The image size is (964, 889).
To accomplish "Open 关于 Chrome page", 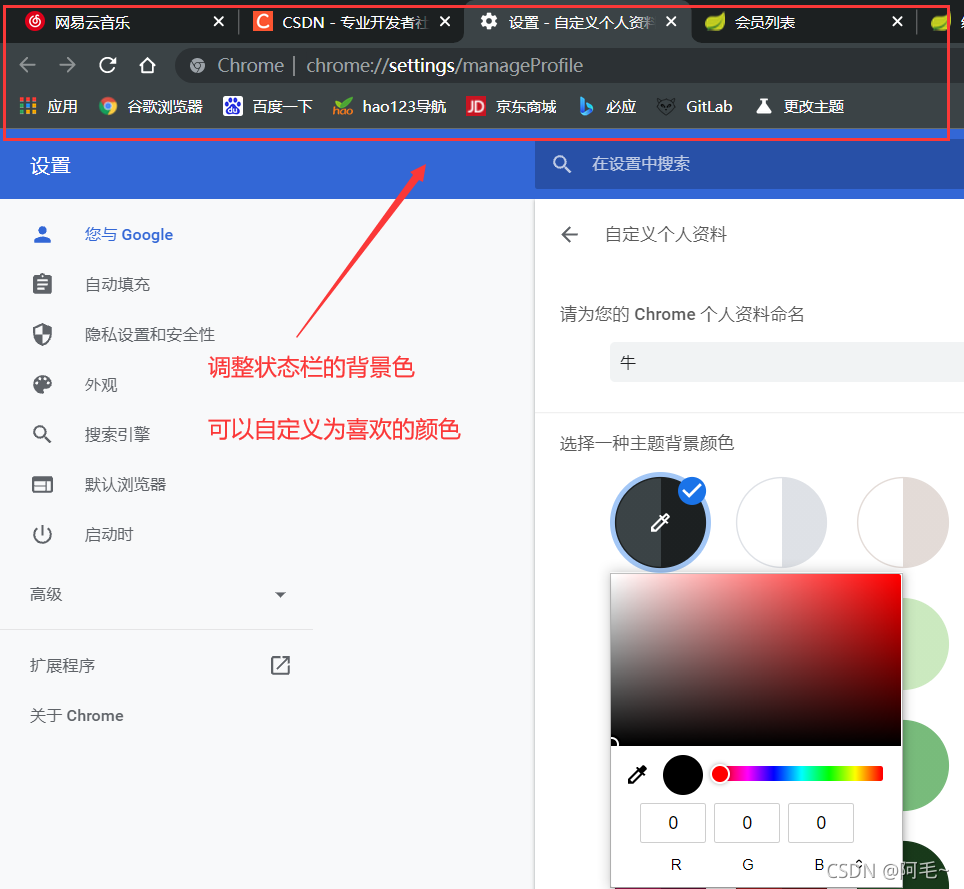I will click(77, 716).
